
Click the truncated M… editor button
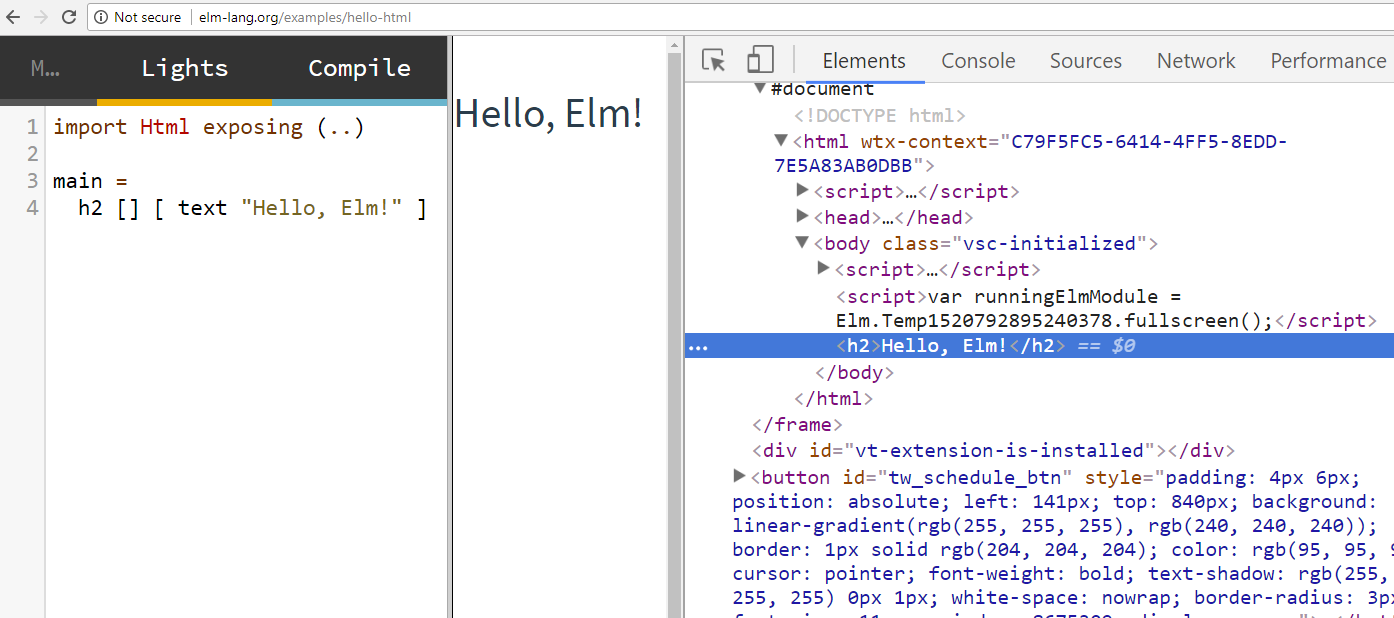(x=46, y=68)
